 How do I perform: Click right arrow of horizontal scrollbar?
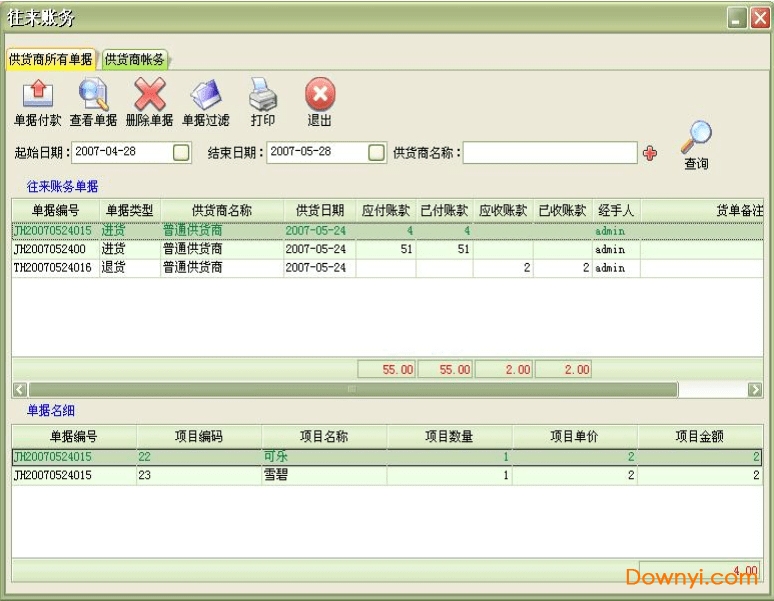[x=756, y=389]
